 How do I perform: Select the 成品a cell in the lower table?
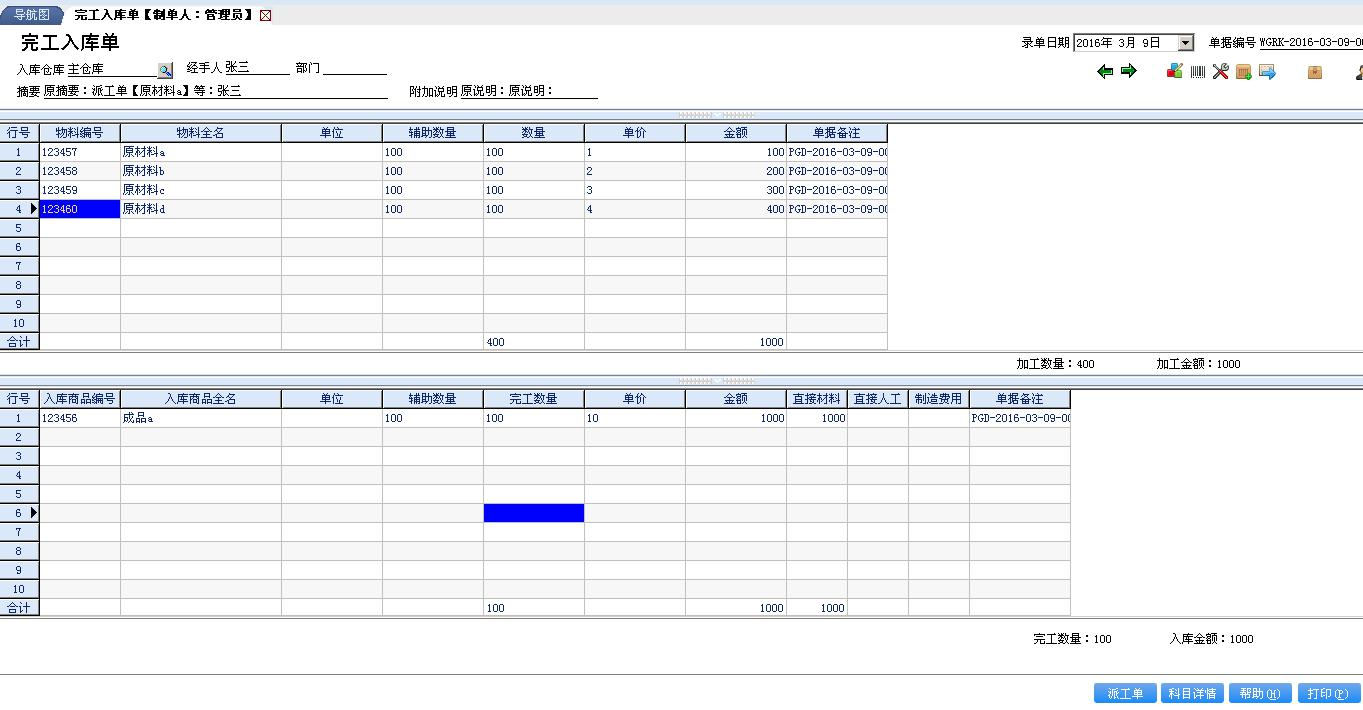click(x=200, y=418)
